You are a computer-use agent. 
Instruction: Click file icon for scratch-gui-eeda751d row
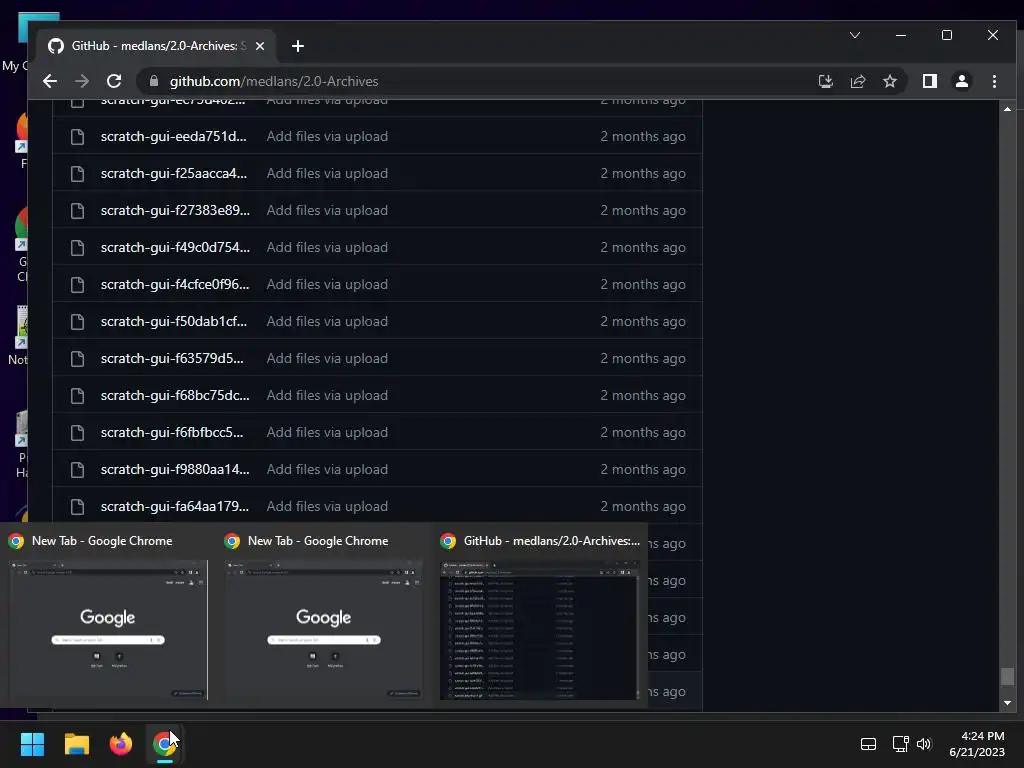[x=77, y=136]
